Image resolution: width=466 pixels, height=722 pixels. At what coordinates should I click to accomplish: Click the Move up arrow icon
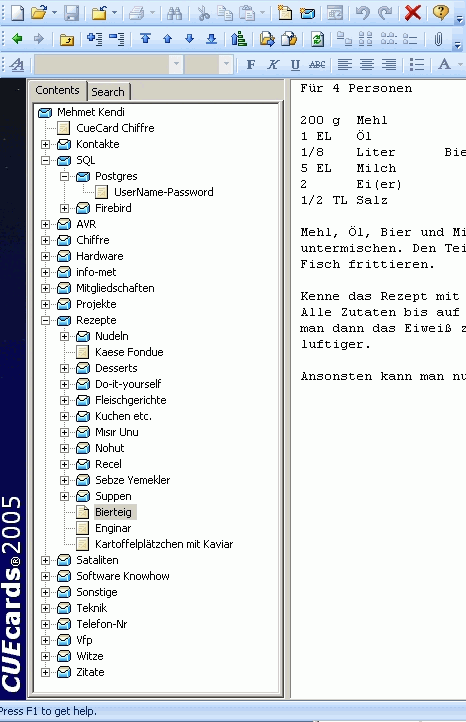(x=168, y=39)
